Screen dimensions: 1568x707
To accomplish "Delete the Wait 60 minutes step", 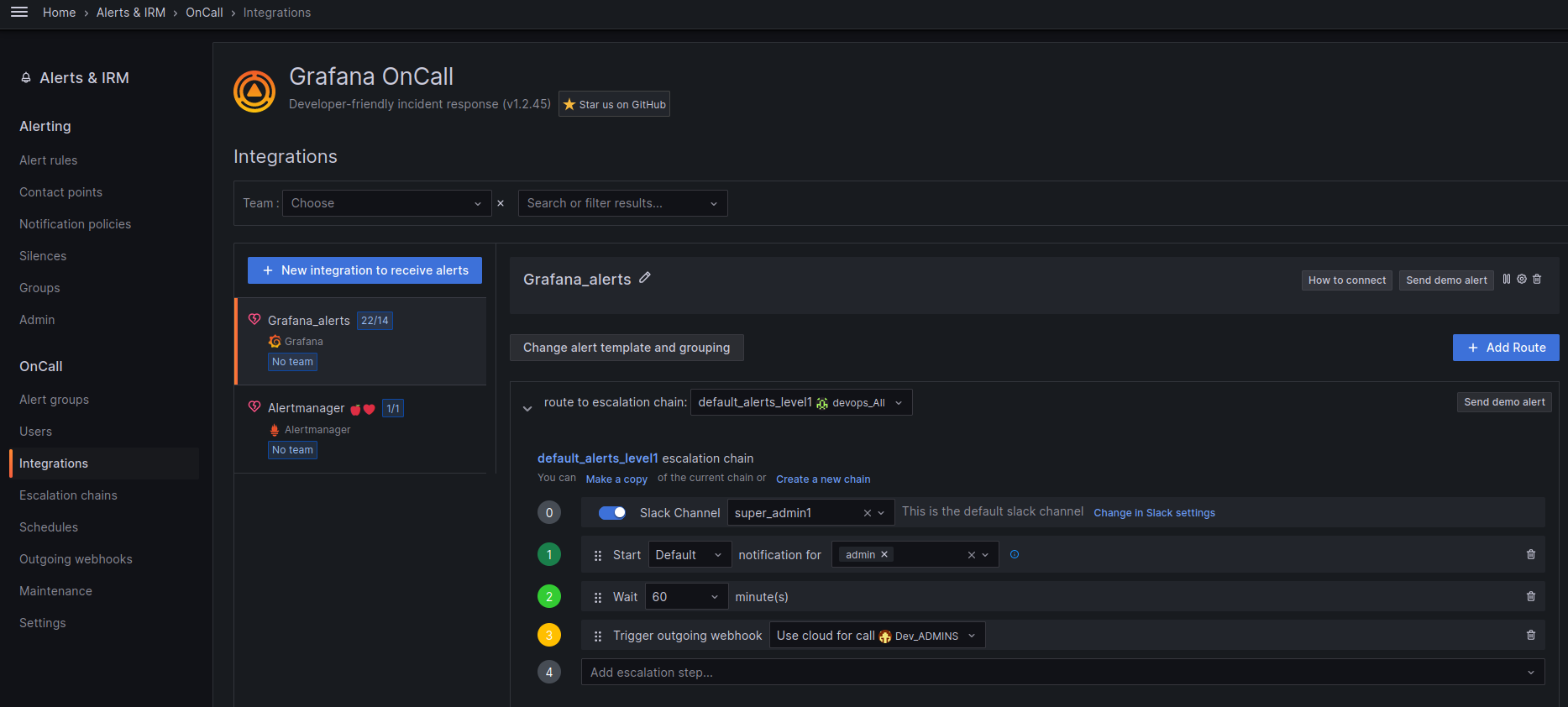I will click(x=1531, y=596).
